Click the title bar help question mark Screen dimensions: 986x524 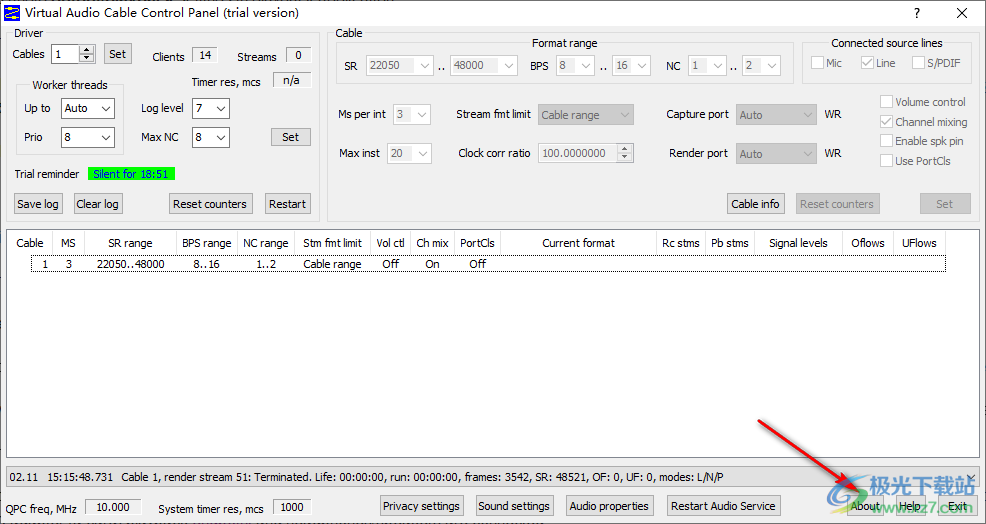916,13
